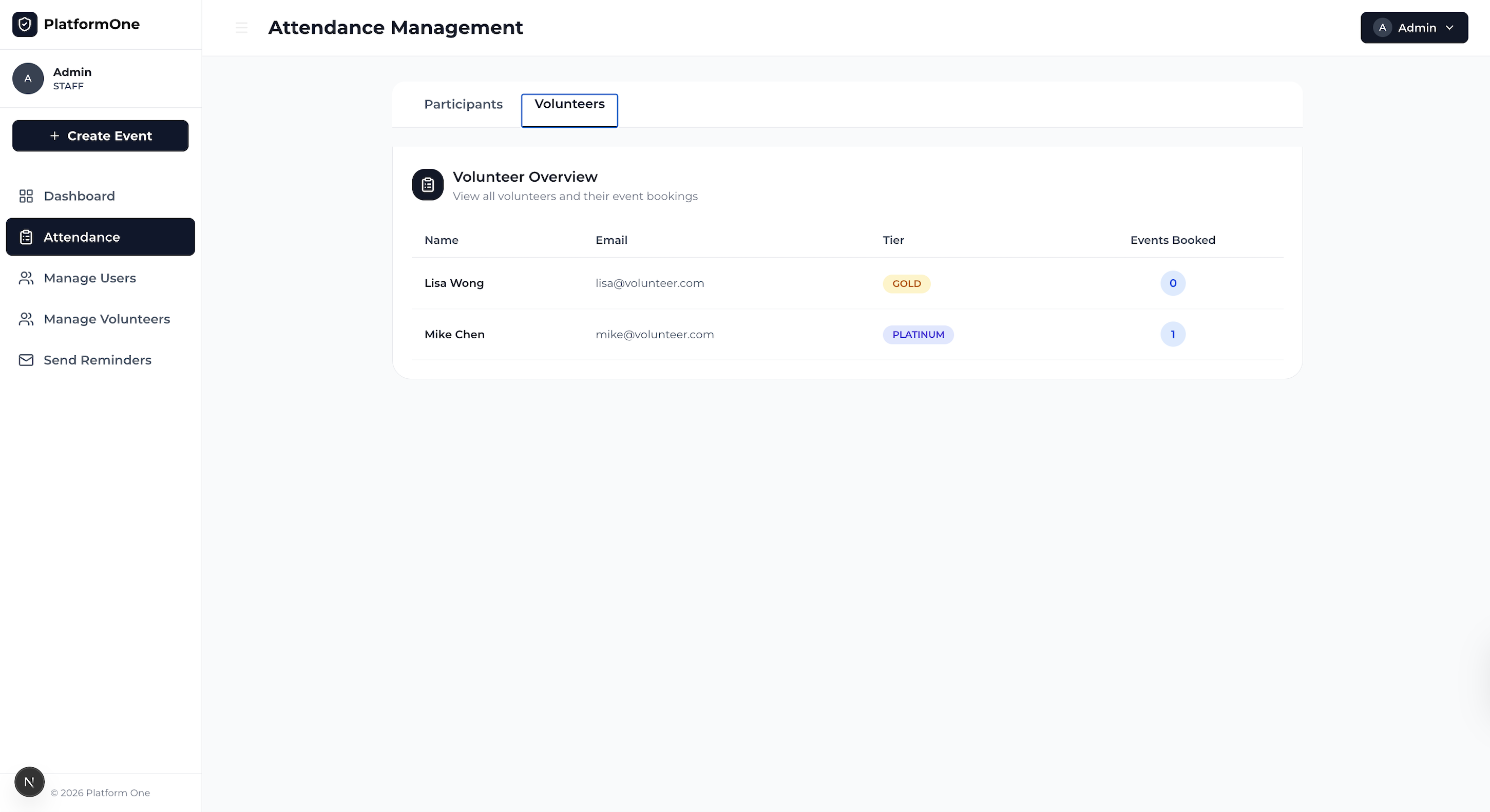This screenshot has height=812, width=1490.
Task: Expand the Admin account dropdown chevron
Action: [1449, 28]
